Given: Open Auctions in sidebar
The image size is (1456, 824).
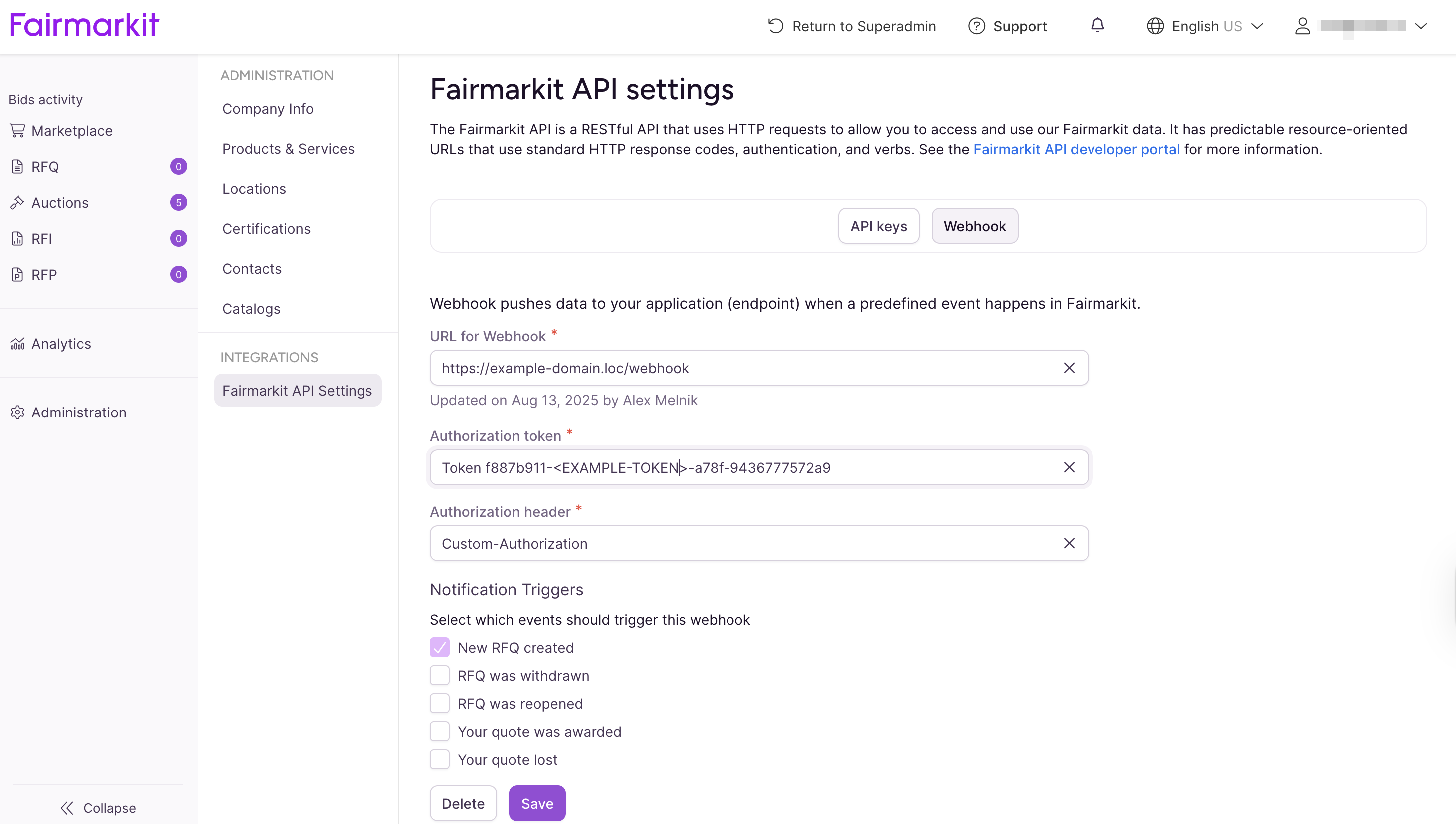Looking at the screenshot, I should point(60,203).
